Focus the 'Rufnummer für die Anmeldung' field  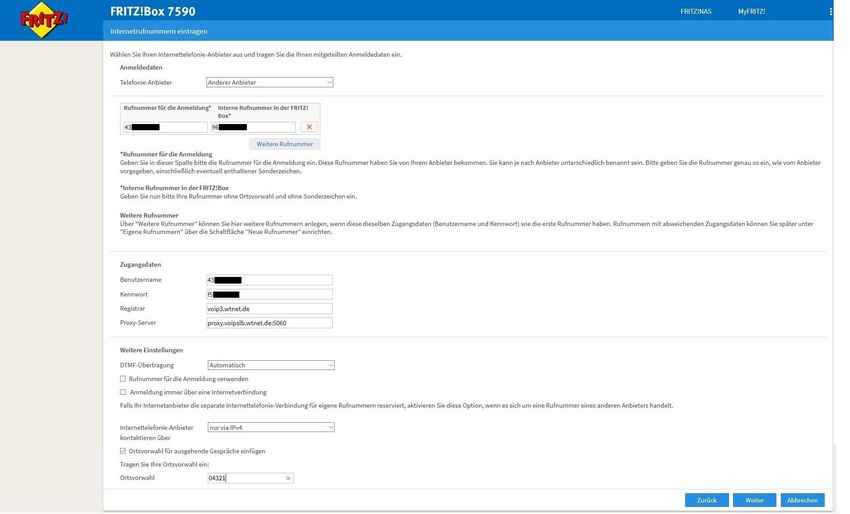pos(165,127)
